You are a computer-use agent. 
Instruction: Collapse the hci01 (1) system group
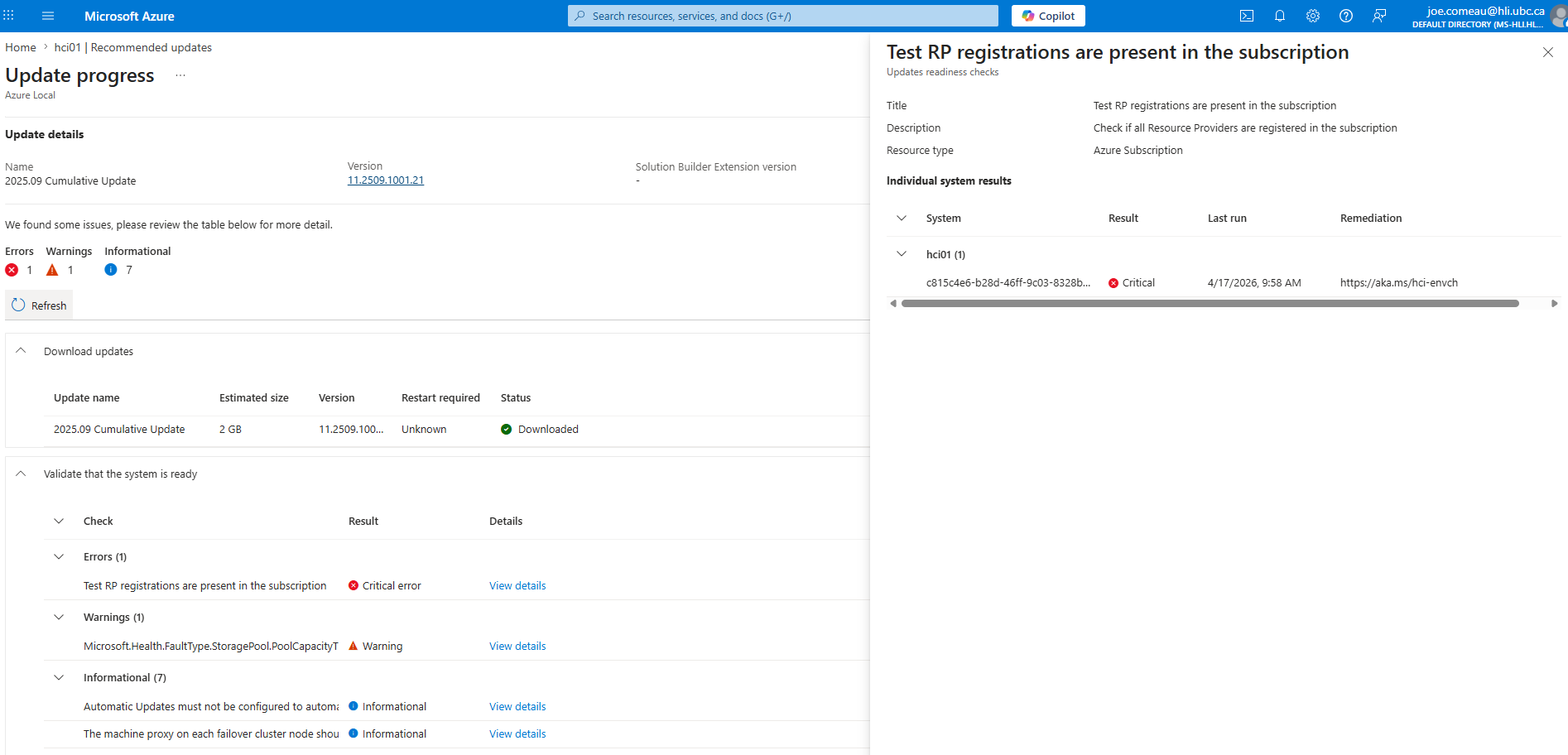point(902,254)
